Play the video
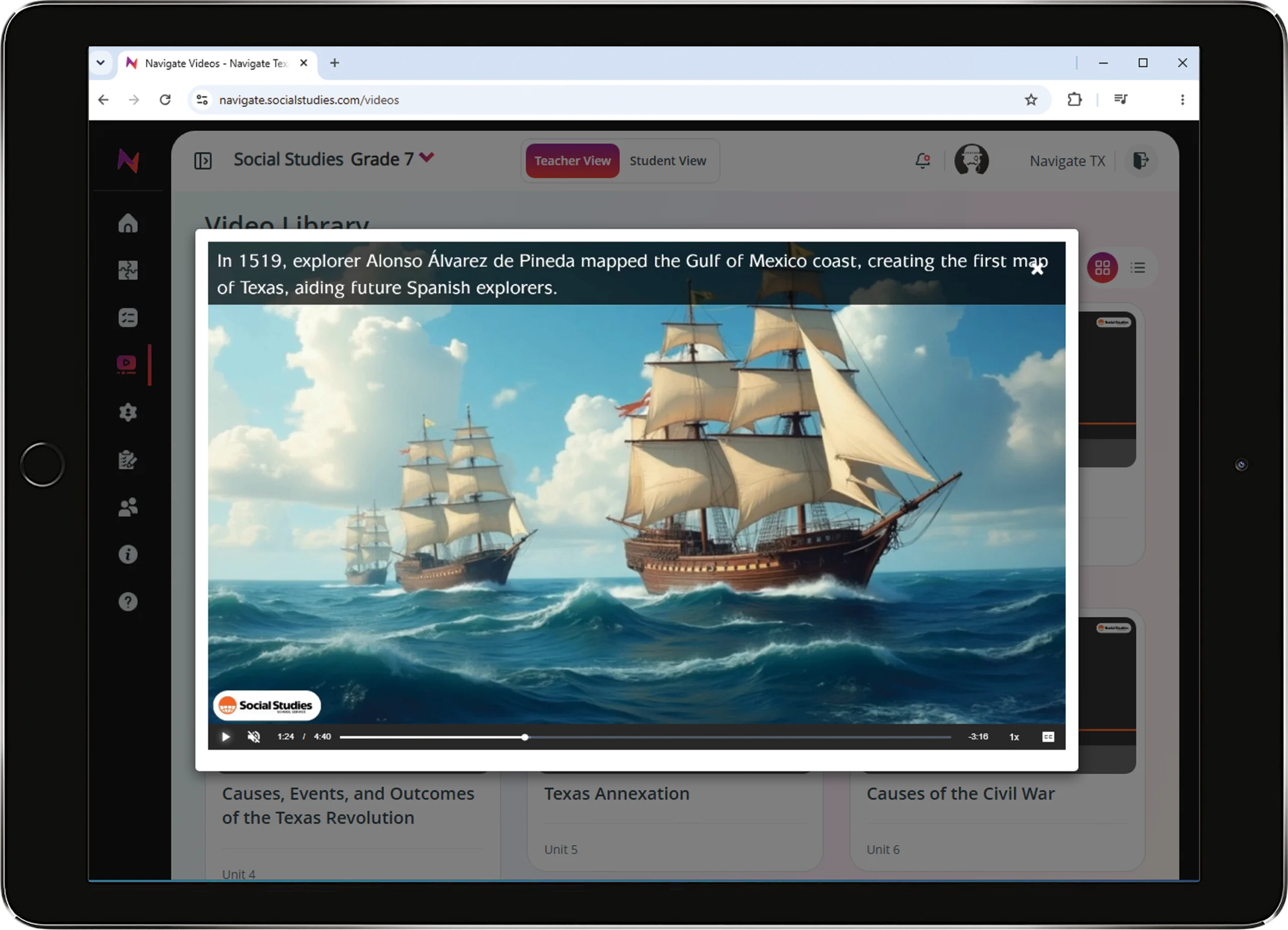The width and height of the screenshot is (1288, 930). [225, 737]
